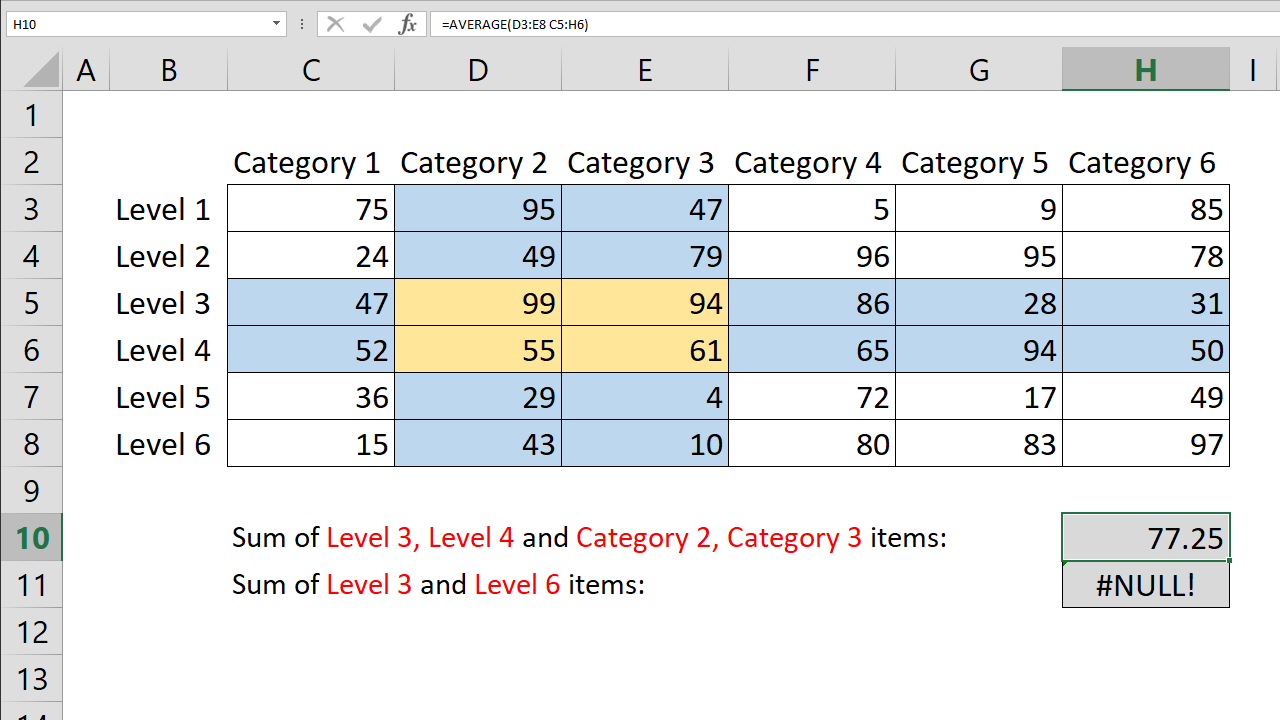This screenshot has height=720, width=1280.
Task: Click the ellipsis beside the Name Box
Action: coord(301,24)
